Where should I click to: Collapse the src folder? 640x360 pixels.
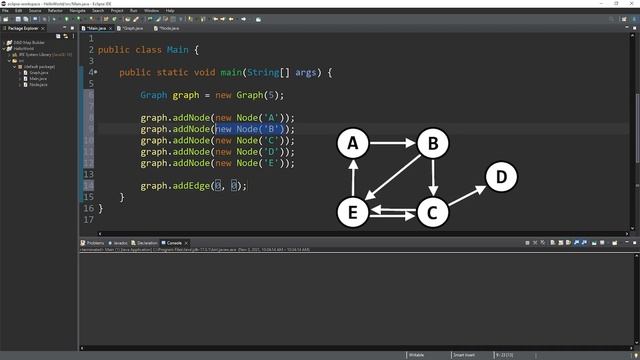(9, 61)
